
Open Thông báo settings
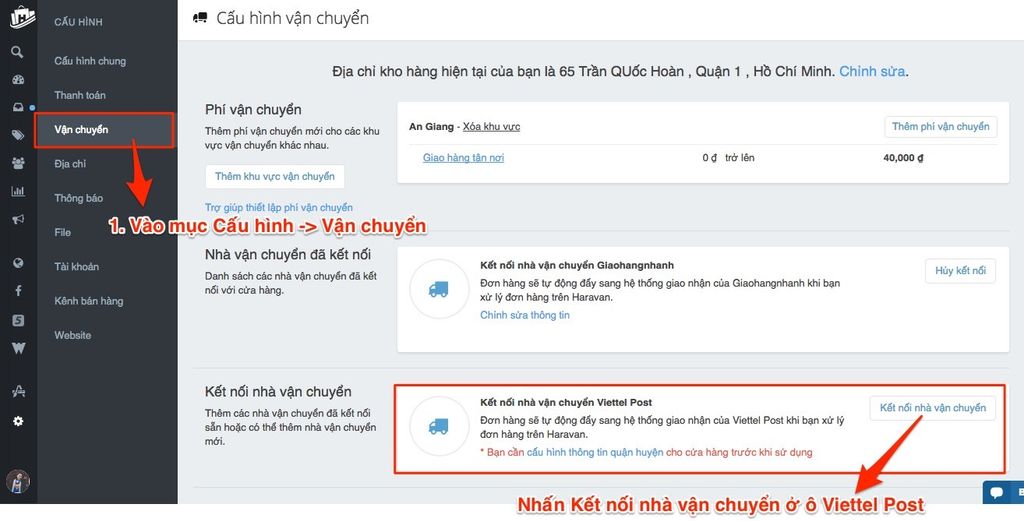(x=78, y=198)
